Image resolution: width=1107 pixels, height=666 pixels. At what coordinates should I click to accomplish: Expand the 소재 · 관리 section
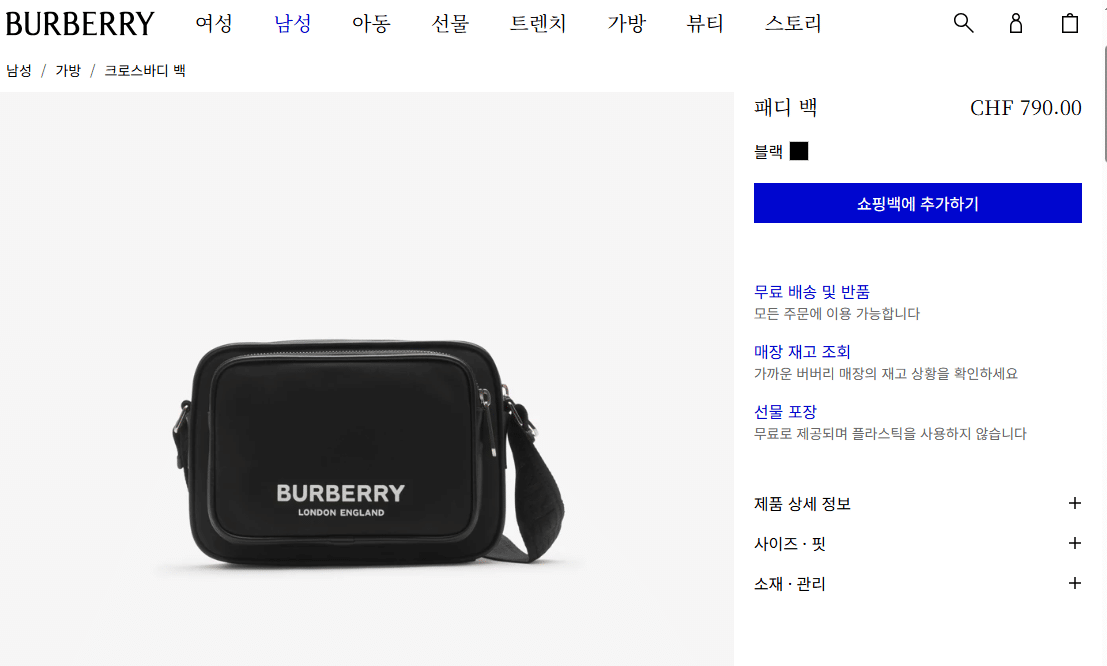[917, 583]
